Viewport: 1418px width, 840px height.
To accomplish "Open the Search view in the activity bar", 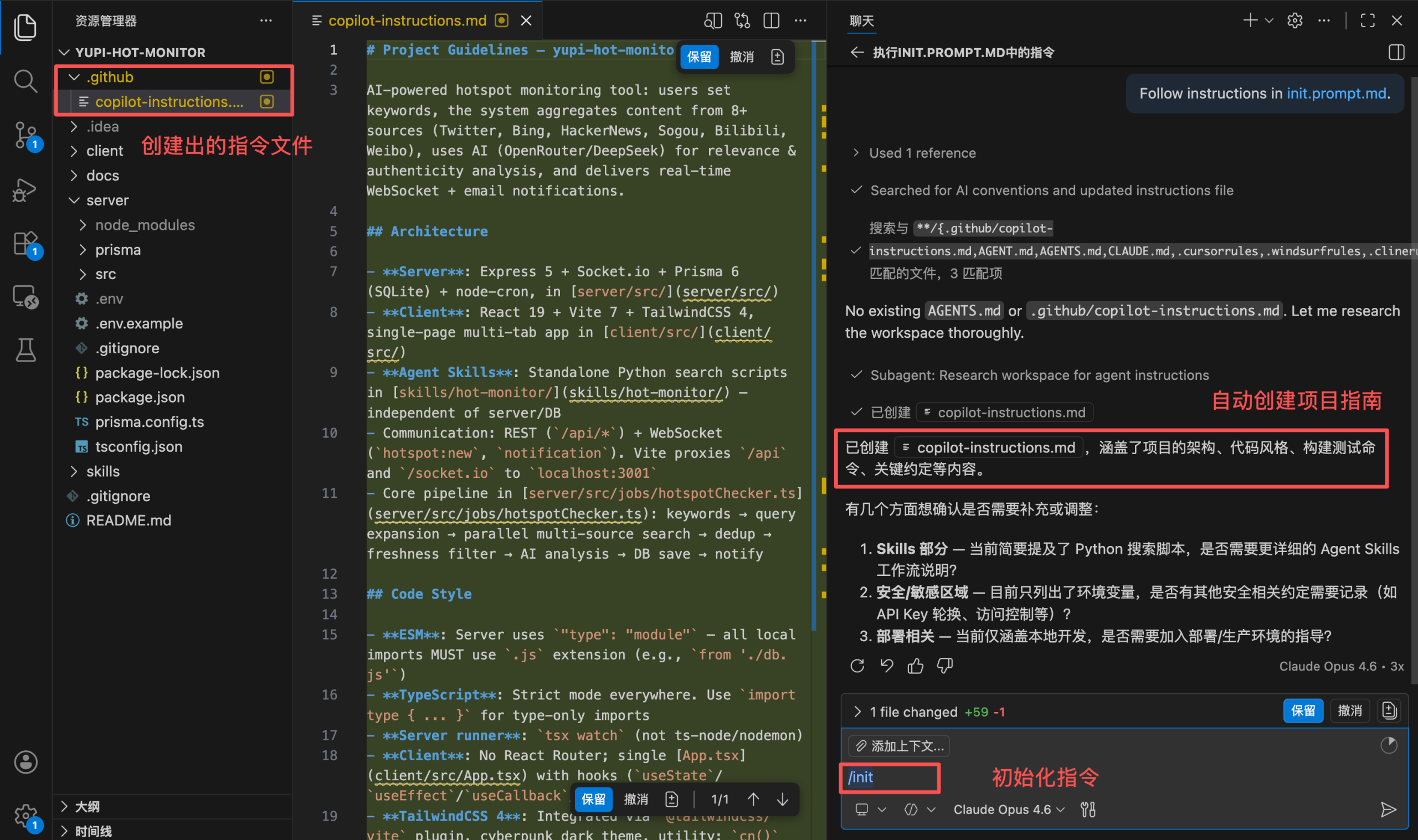I will click(26, 81).
